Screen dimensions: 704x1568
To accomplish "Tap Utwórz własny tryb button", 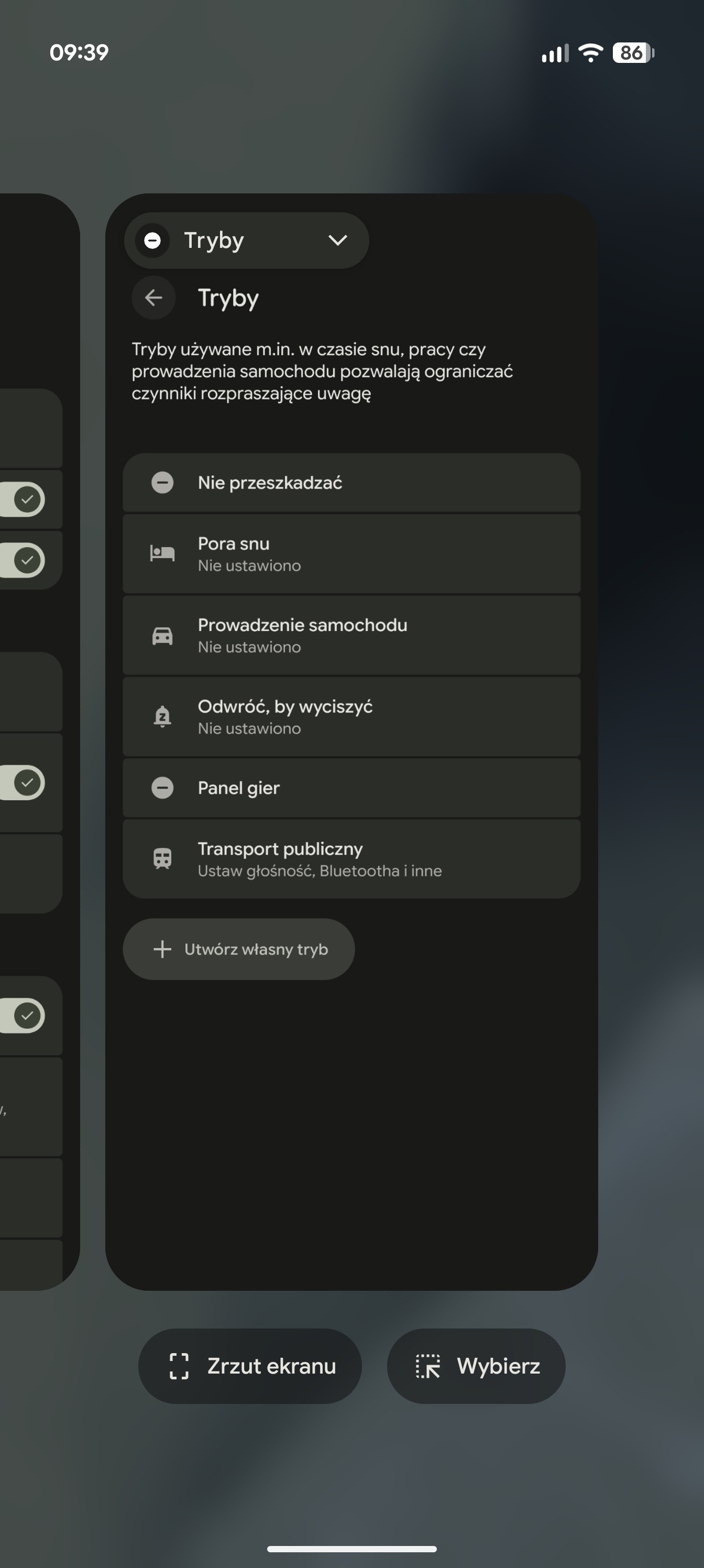I will pyautogui.click(x=238, y=949).
